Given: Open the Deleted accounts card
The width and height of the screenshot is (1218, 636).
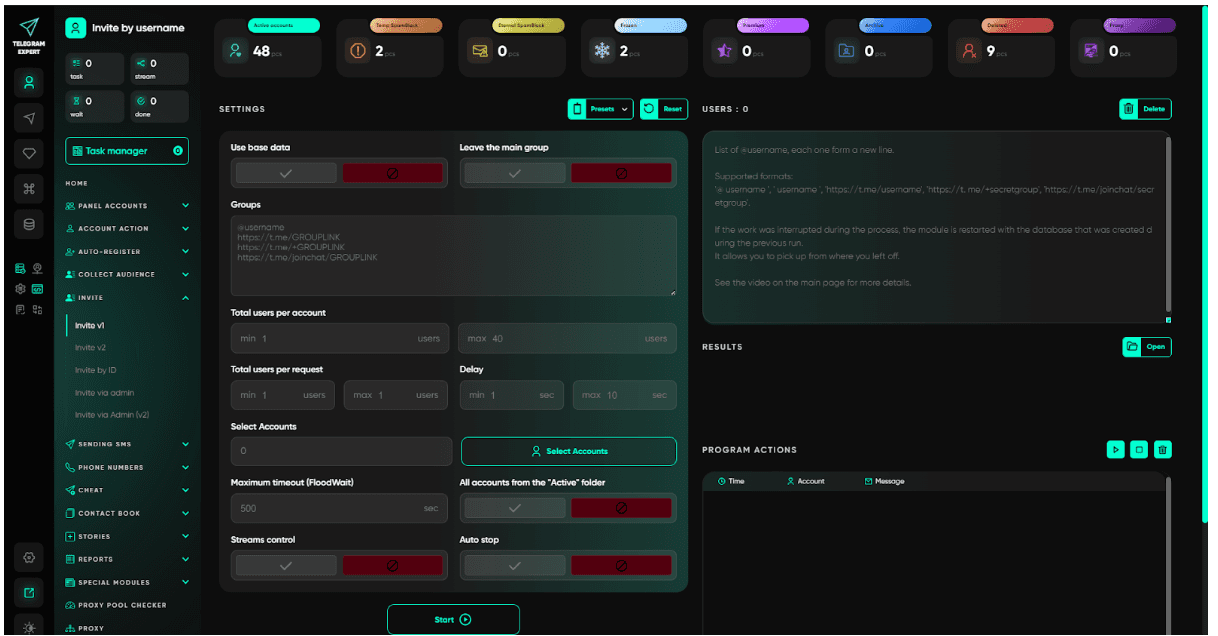Looking at the screenshot, I should coord(1000,46).
